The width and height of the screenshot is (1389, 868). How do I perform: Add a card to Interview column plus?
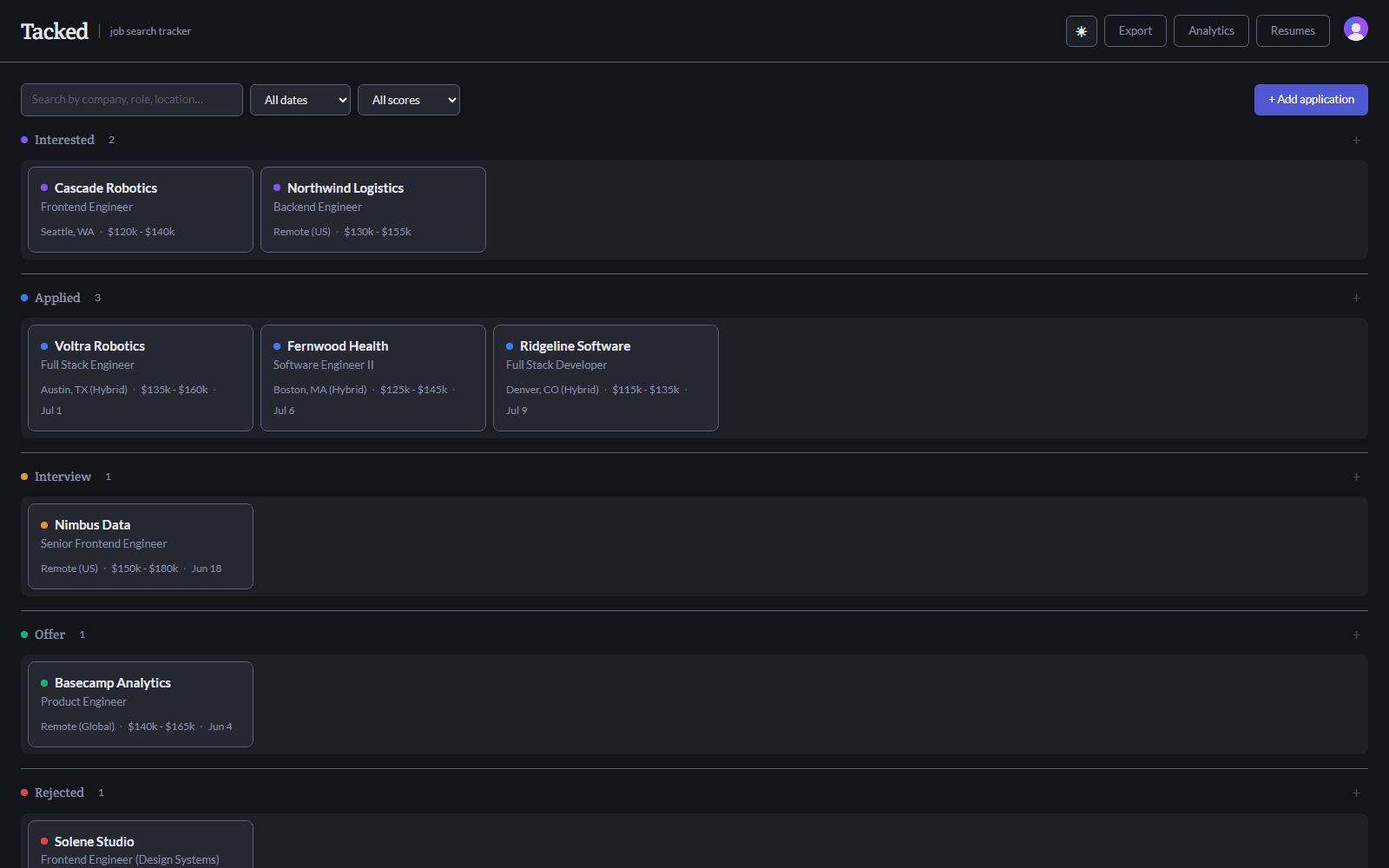click(1356, 477)
